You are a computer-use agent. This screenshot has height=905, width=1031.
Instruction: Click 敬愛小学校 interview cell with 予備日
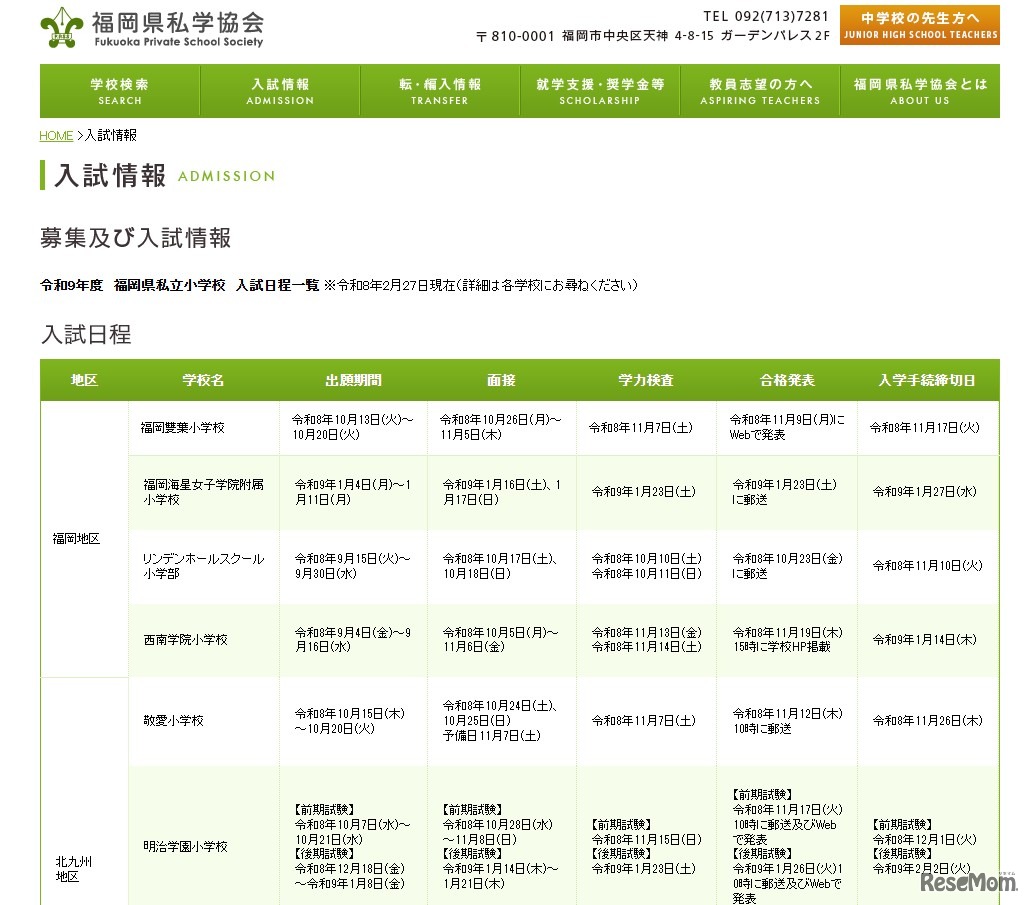501,721
